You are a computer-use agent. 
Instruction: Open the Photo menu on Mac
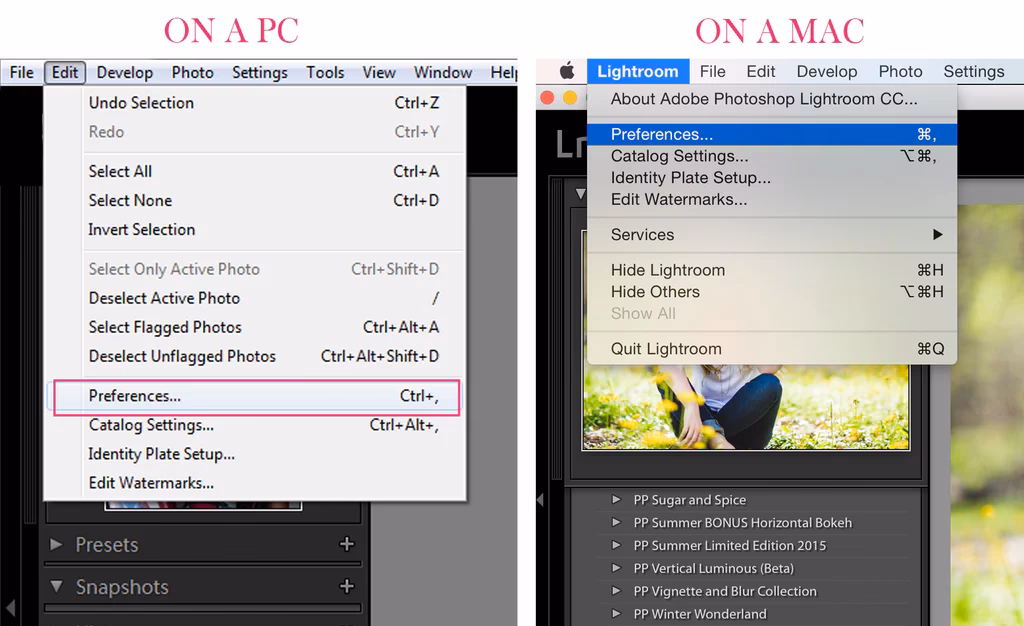click(901, 71)
